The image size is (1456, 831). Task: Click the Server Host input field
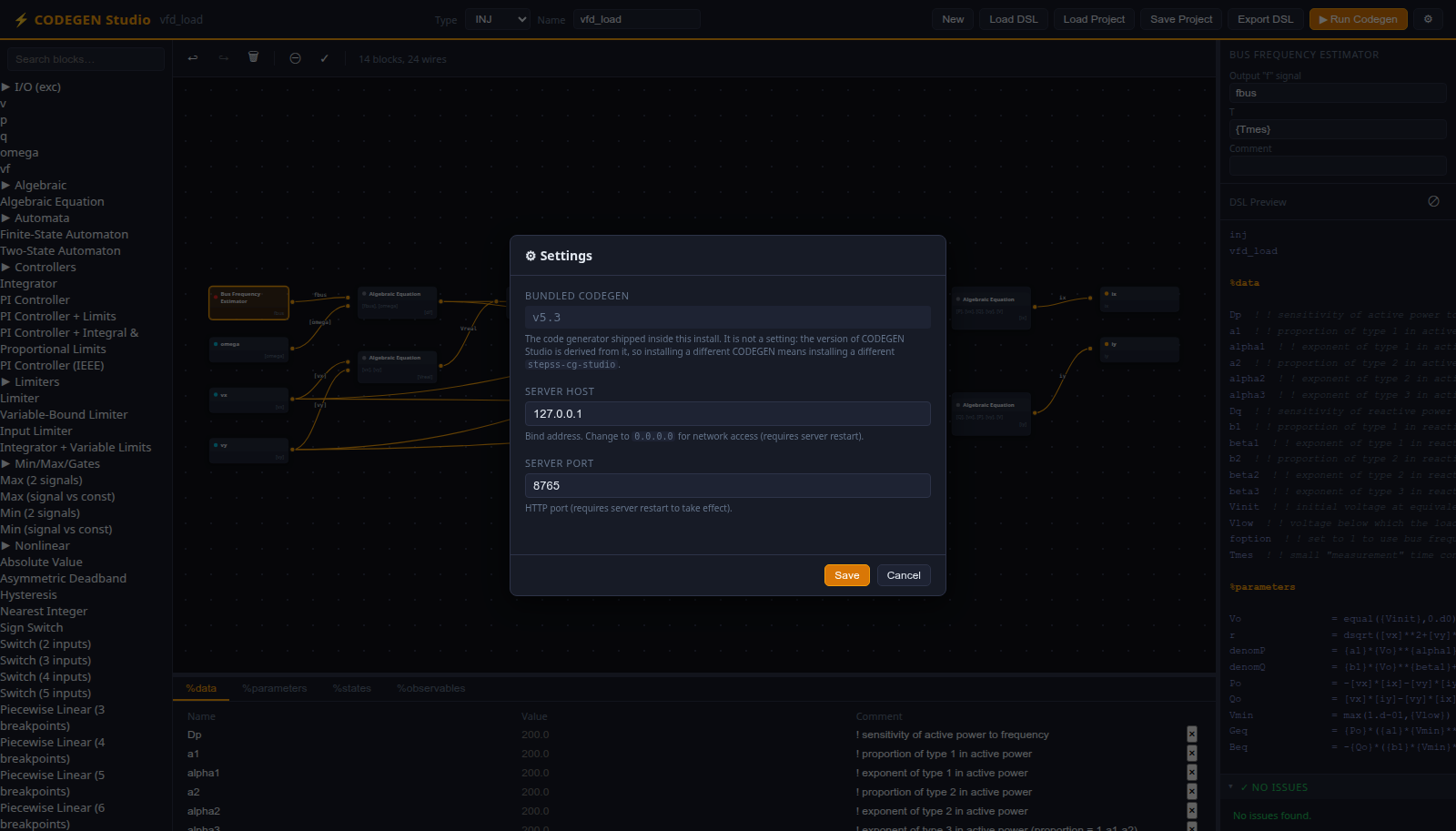[728, 413]
